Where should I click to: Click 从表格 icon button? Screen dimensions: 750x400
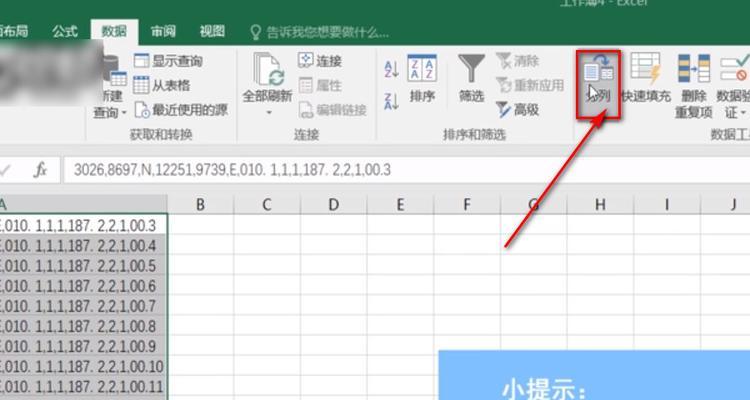(x=161, y=85)
